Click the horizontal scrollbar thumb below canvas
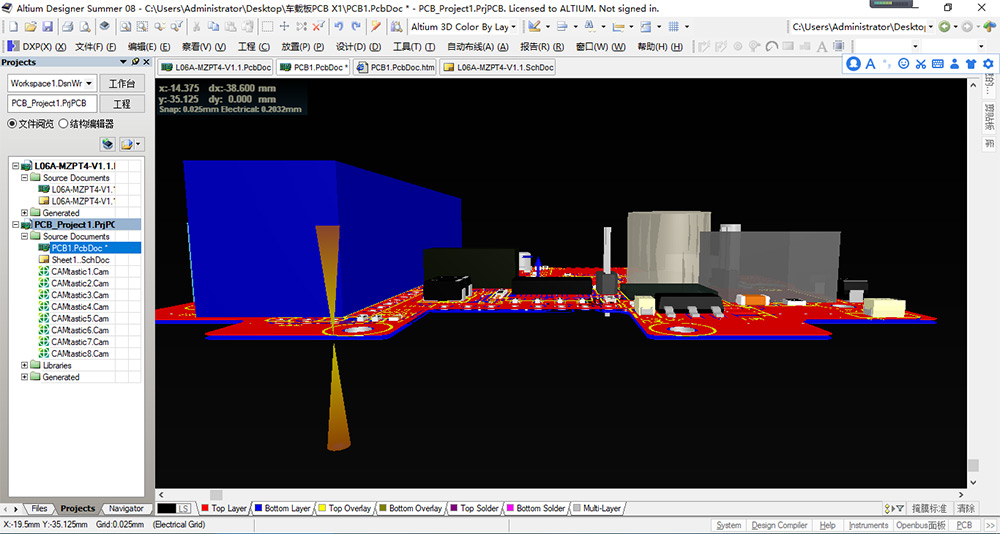The width and height of the screenshot is (1000, 534). click(216, 495)
